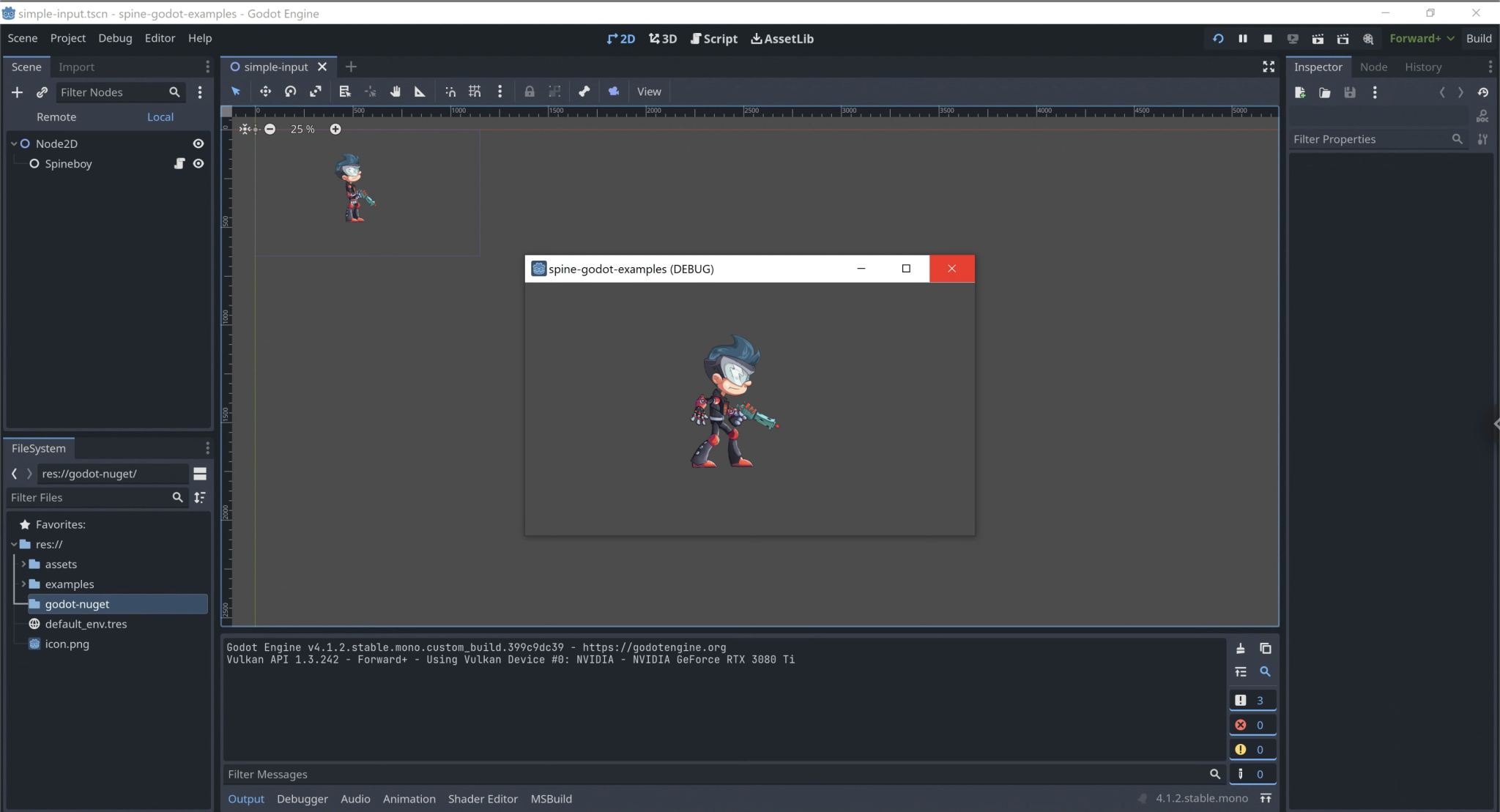This screenshot has height=812, width=1500.
Task: Switch to Script workspace
Action: pyautogui.click(x=714, y=39)
